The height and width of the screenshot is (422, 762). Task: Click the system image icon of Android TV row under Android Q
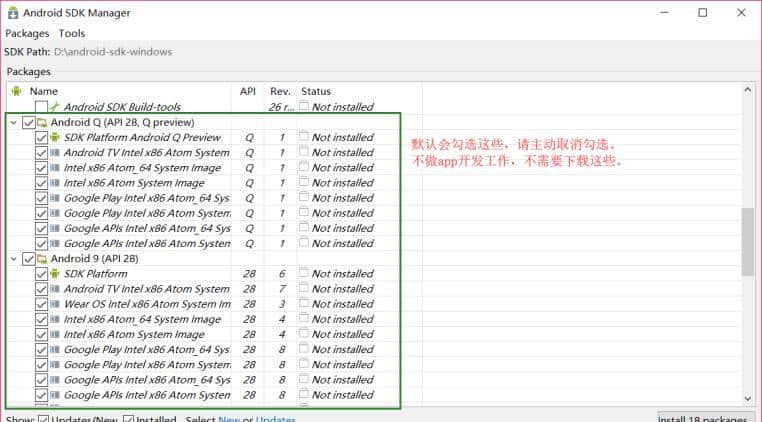pos(54,152)
